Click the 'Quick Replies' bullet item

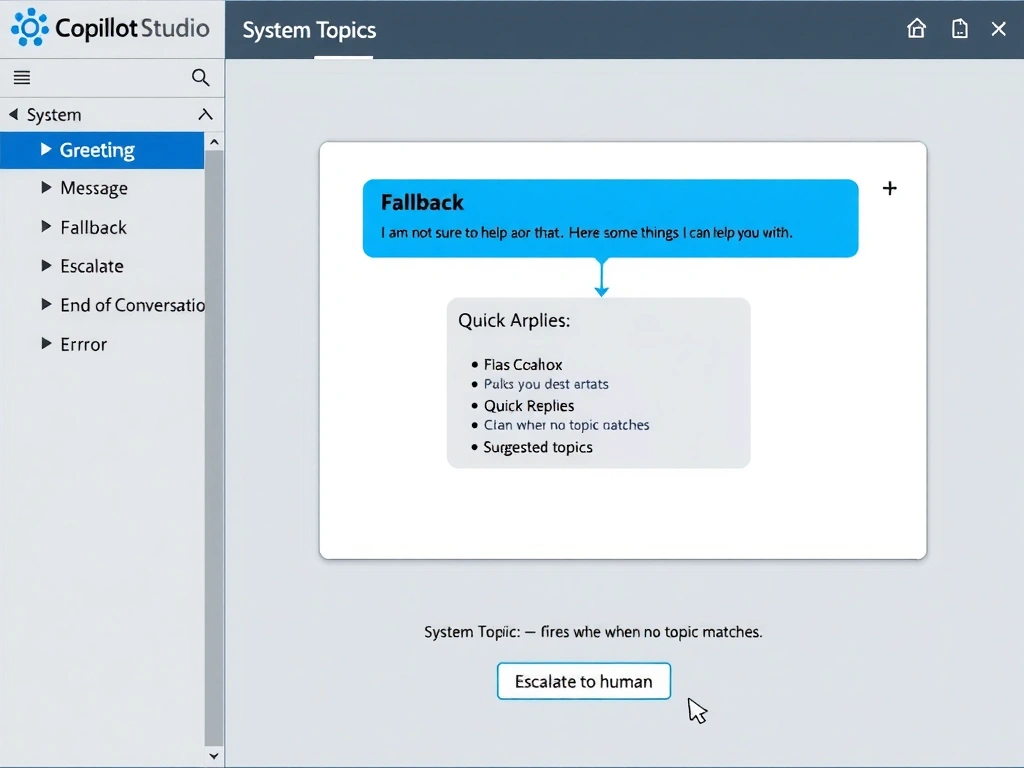click(529, 406)
